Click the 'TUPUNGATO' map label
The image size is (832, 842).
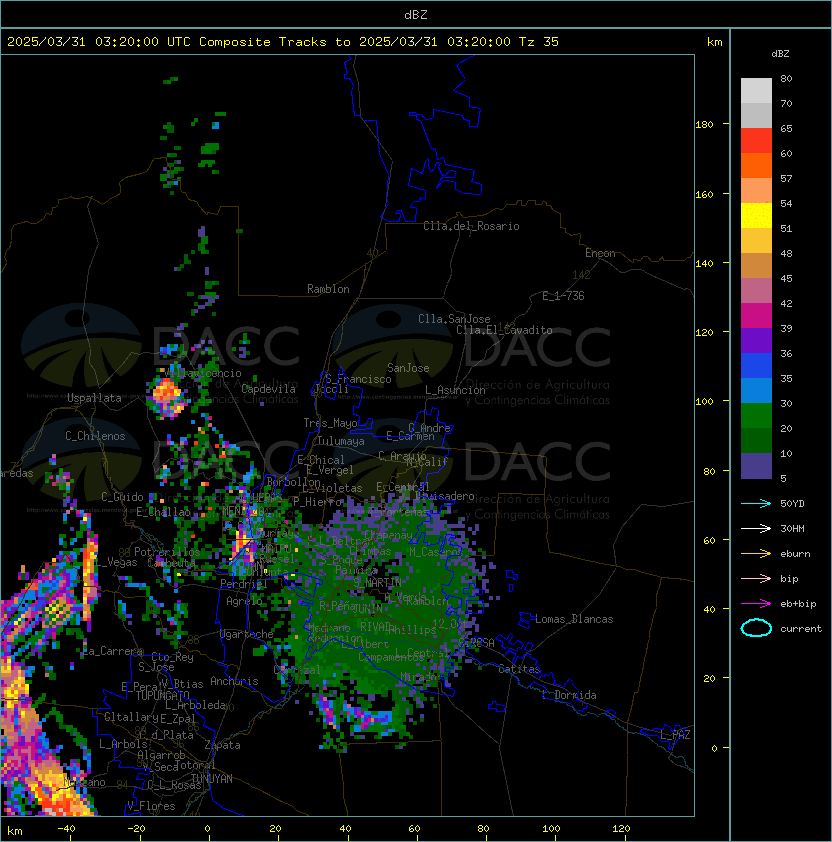[x=162, y=695]
